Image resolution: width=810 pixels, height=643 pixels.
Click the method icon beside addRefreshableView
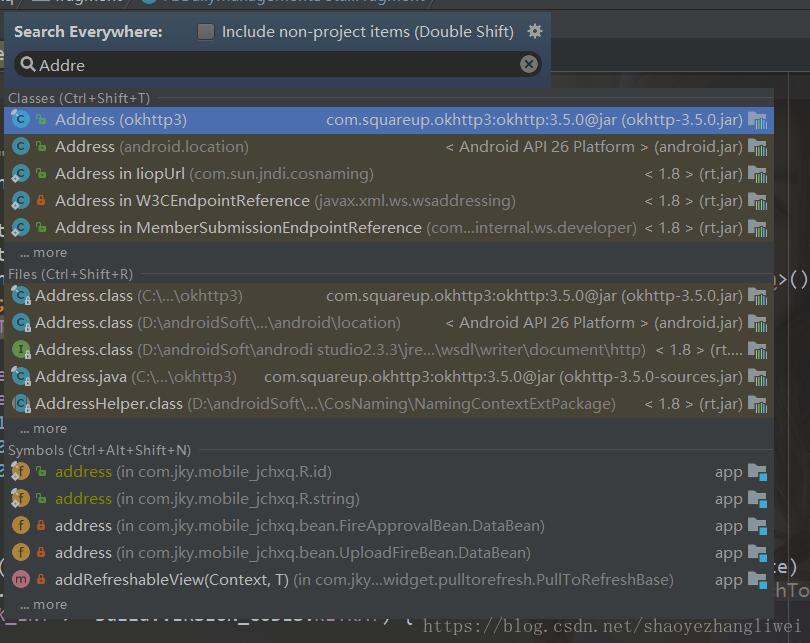point(20,580)
